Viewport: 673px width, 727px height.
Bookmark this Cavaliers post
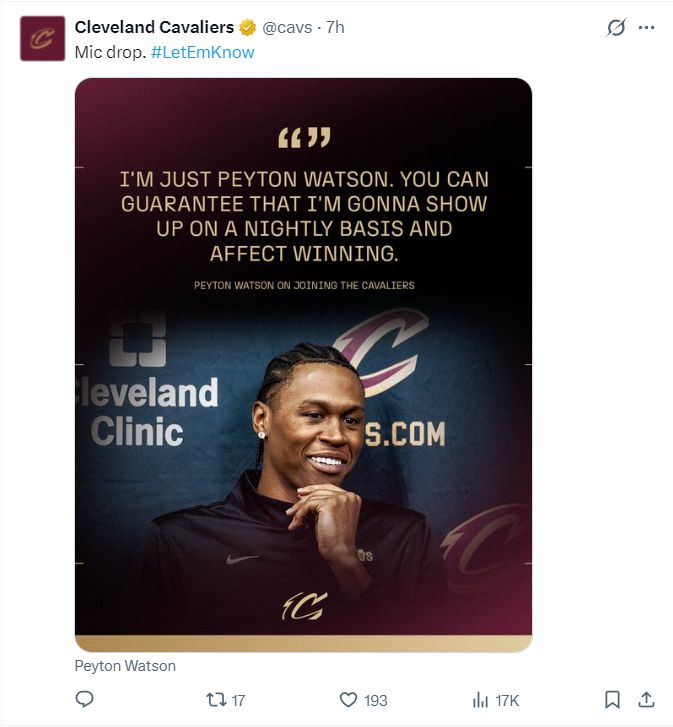(612, 700)
